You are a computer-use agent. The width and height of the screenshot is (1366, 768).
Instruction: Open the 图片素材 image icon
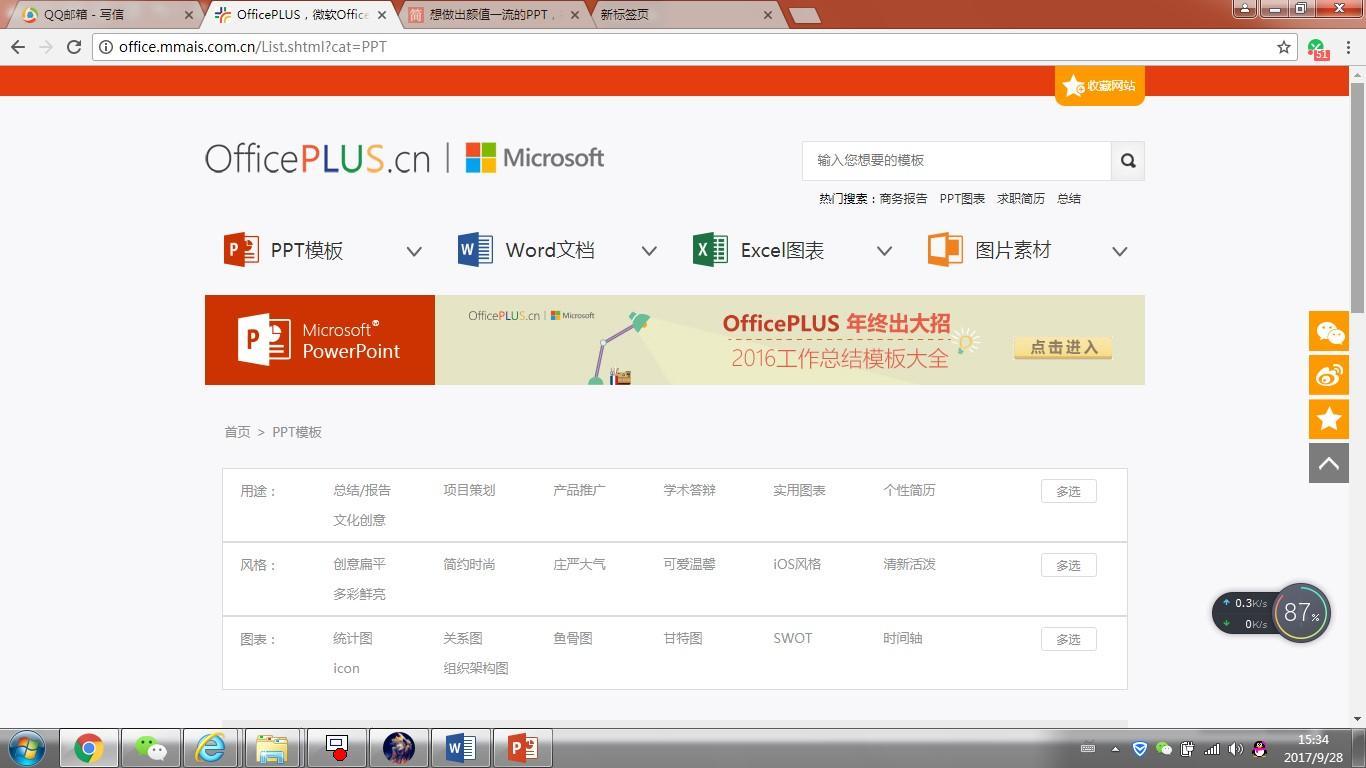945,250
